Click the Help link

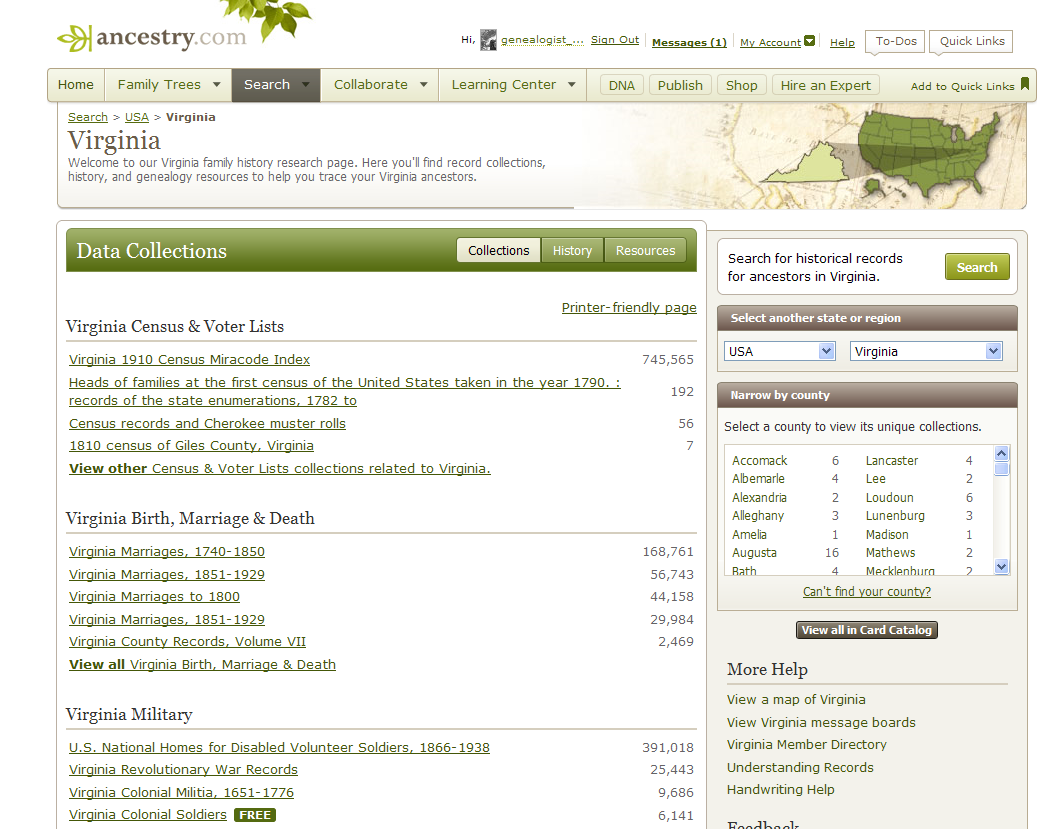point(842,42)
